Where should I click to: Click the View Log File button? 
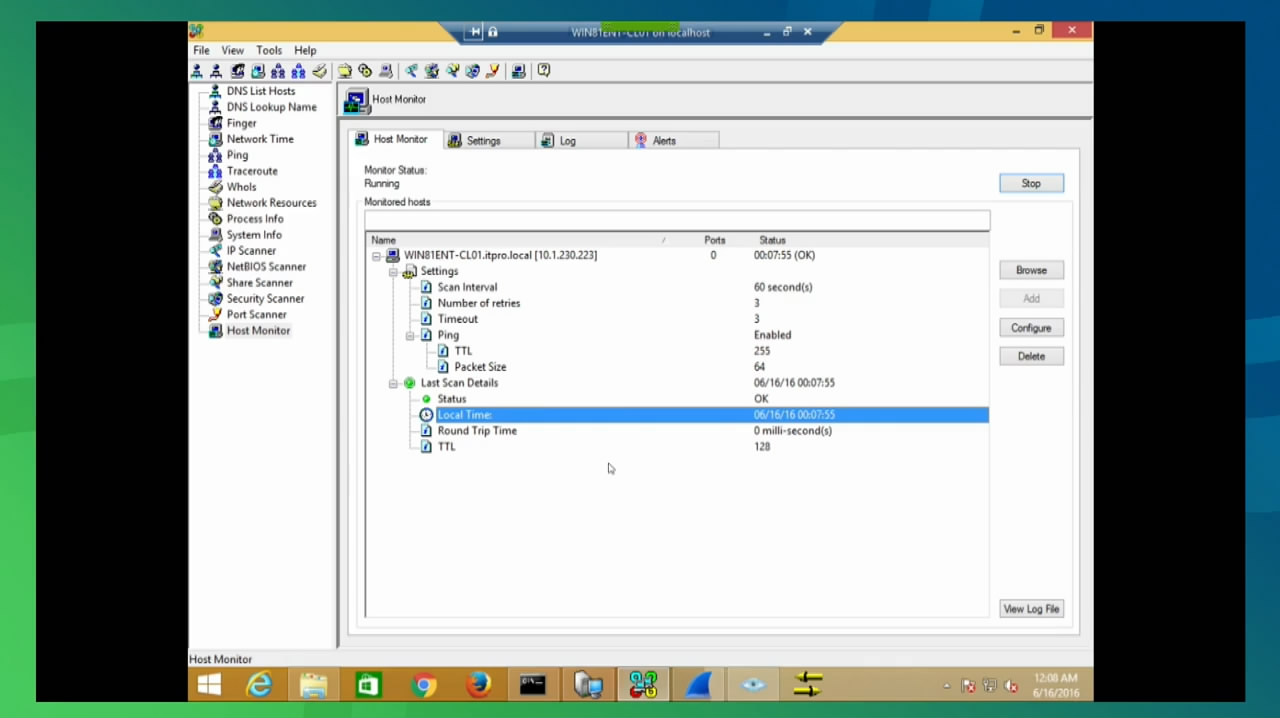[x=1031, y=609]
